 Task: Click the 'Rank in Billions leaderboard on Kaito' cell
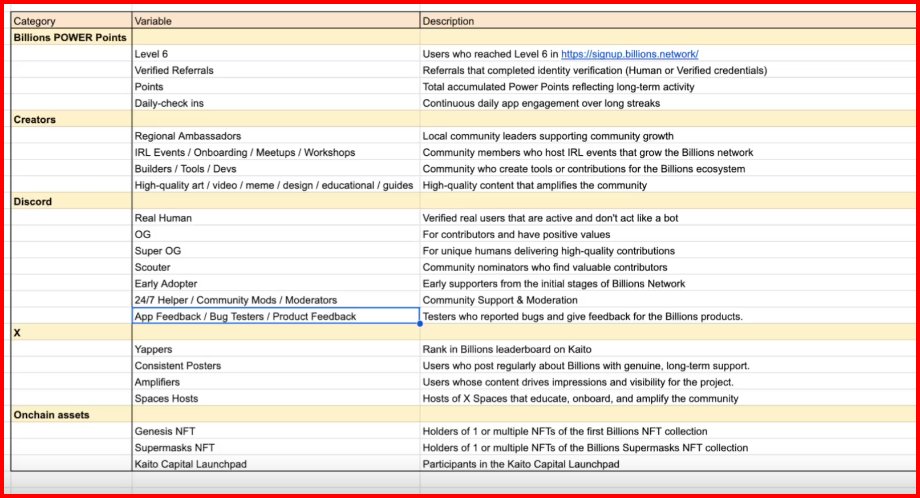tap(668, 349)
